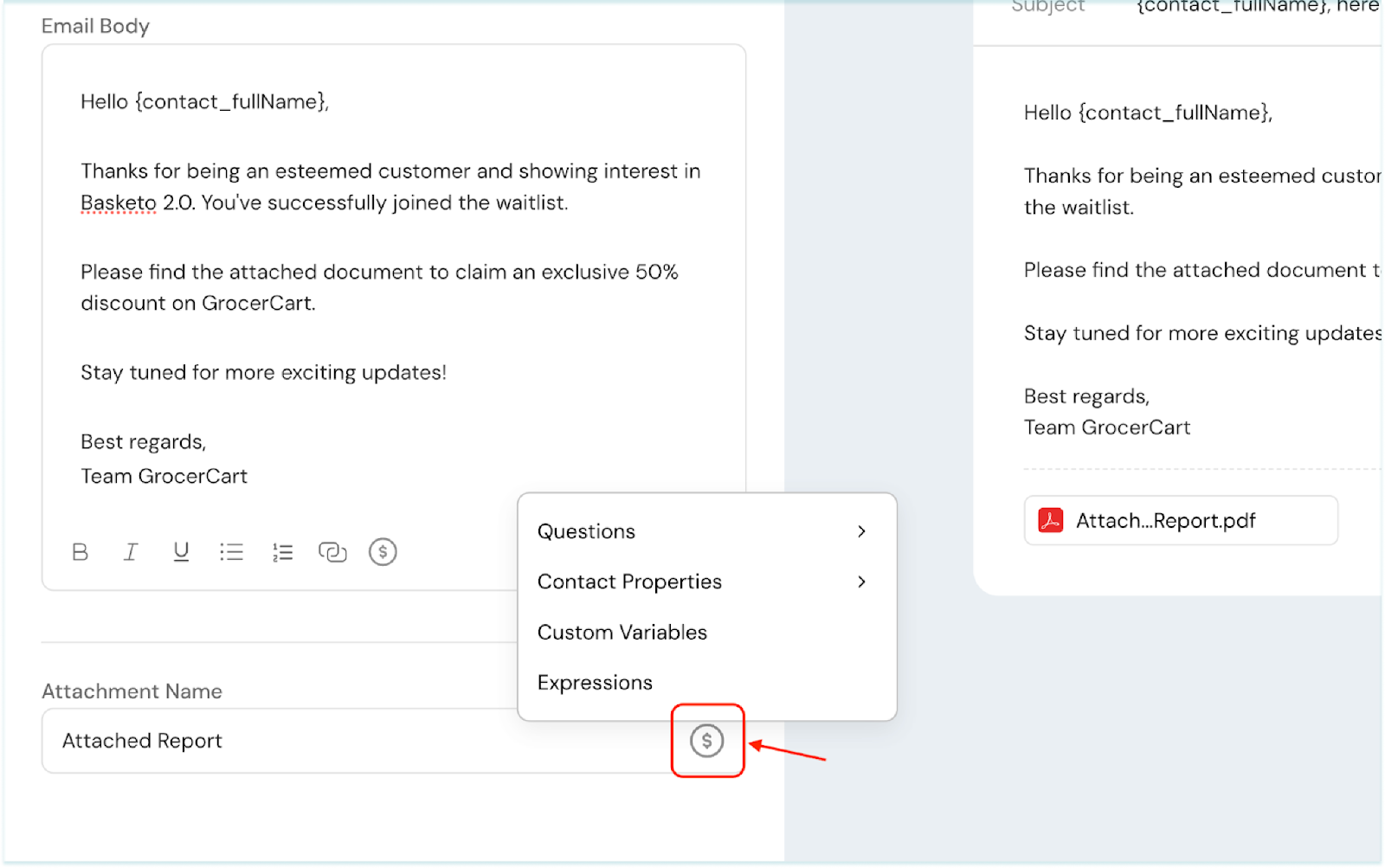The width and height of the screenshot is (1385, 868).
Task: Click the insert link icon
Action: pos(332,552)
